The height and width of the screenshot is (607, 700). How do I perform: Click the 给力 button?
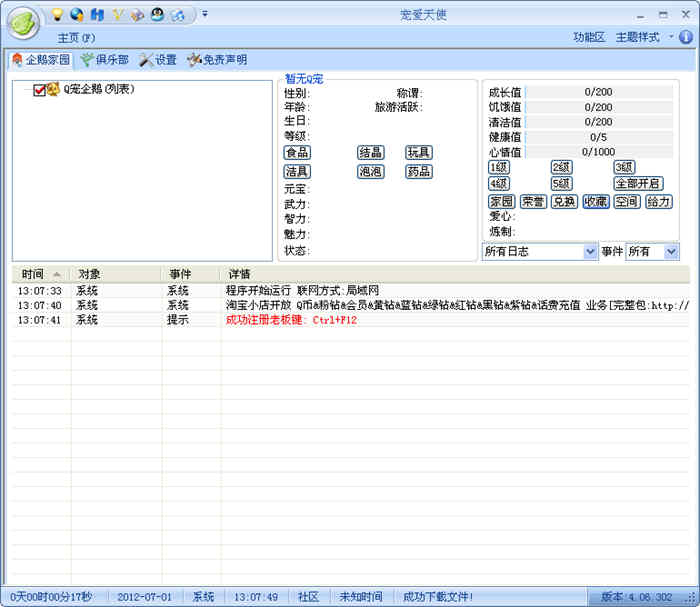[658, 202]
